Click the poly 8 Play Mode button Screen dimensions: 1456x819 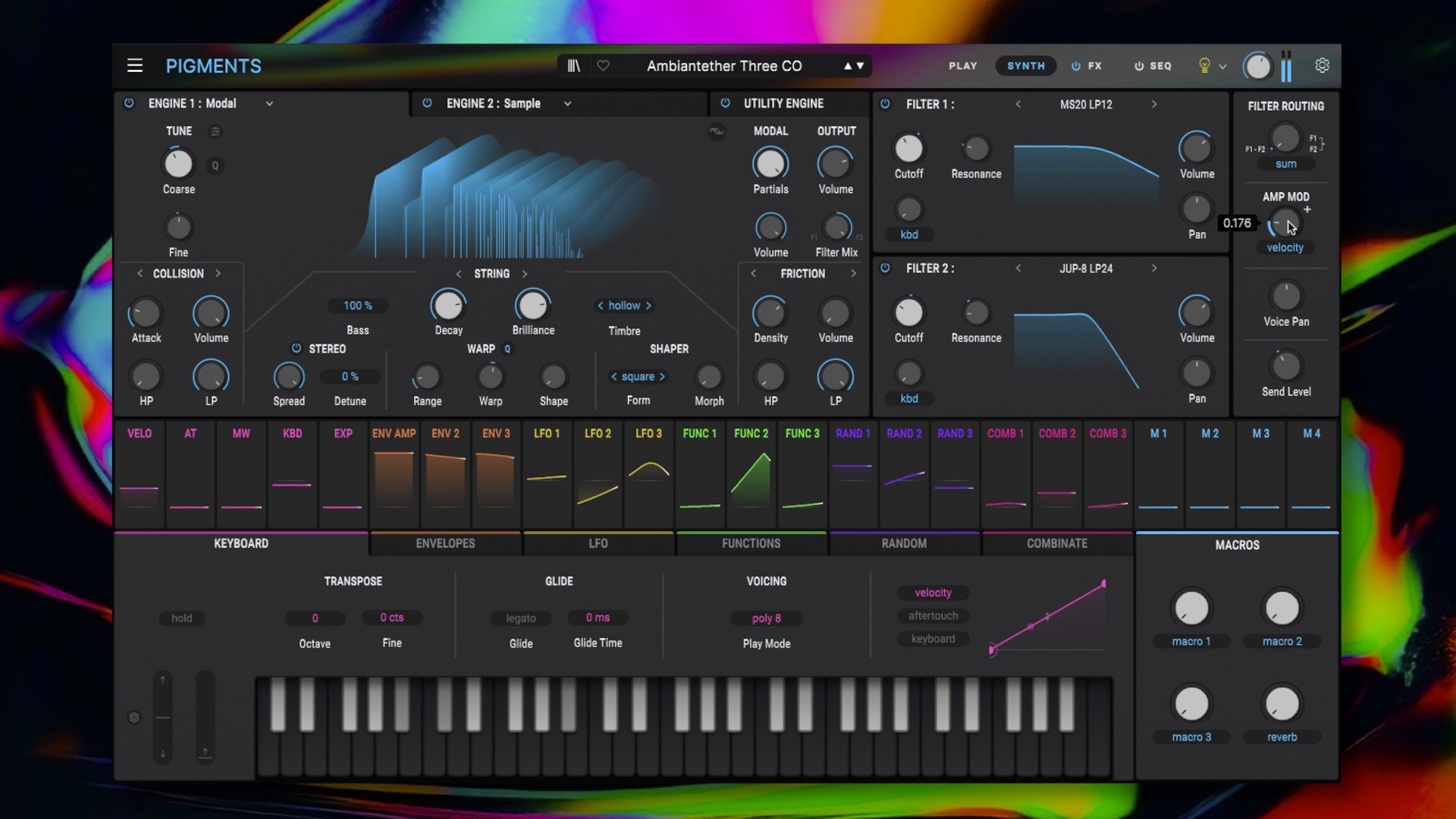click(x=767, y=618)
